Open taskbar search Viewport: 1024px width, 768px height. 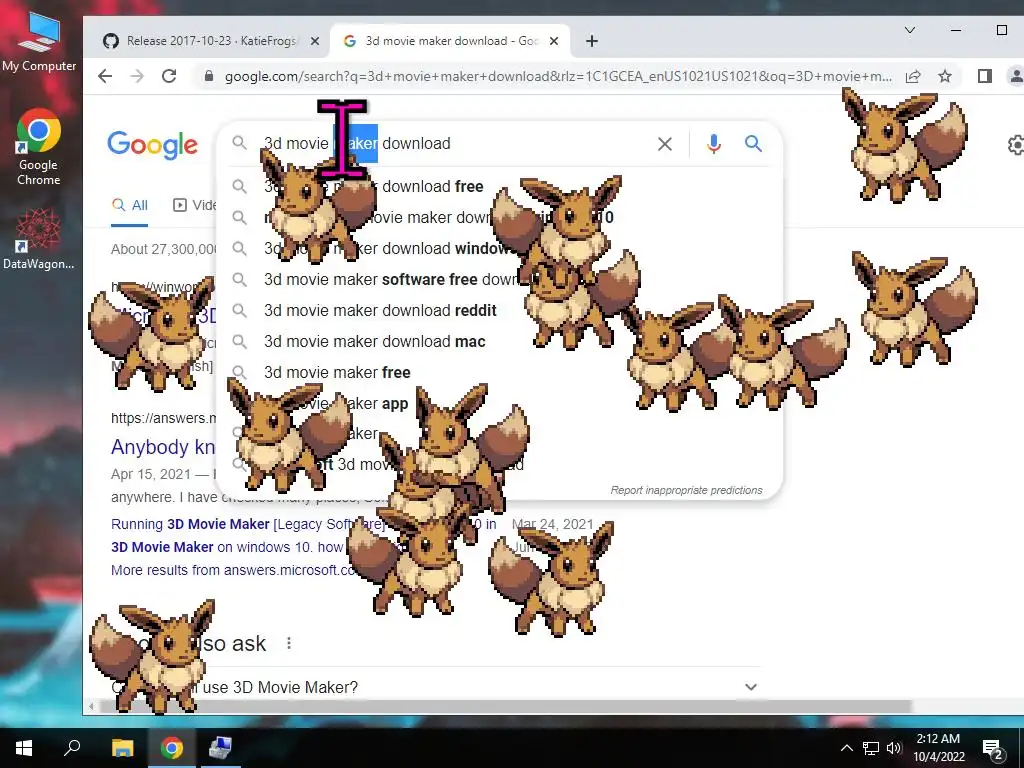coord(72,748)
